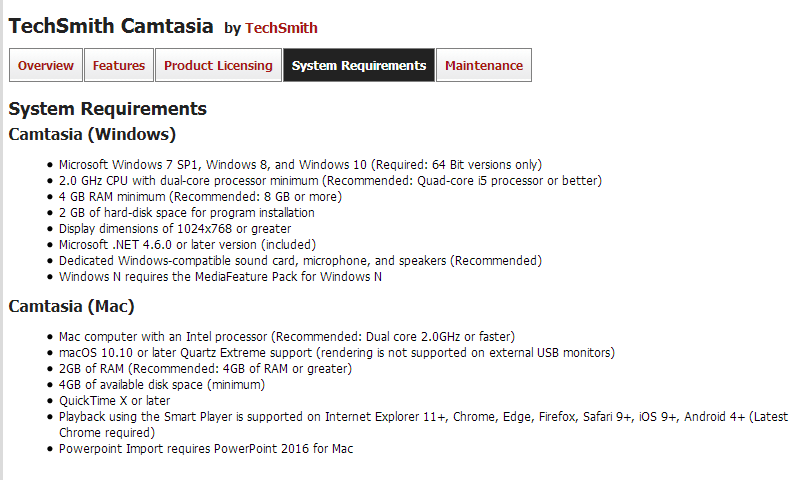Viewport: 808px width, 480px height.
Task: Click the System Requirements heading
Action: (107, 109)
